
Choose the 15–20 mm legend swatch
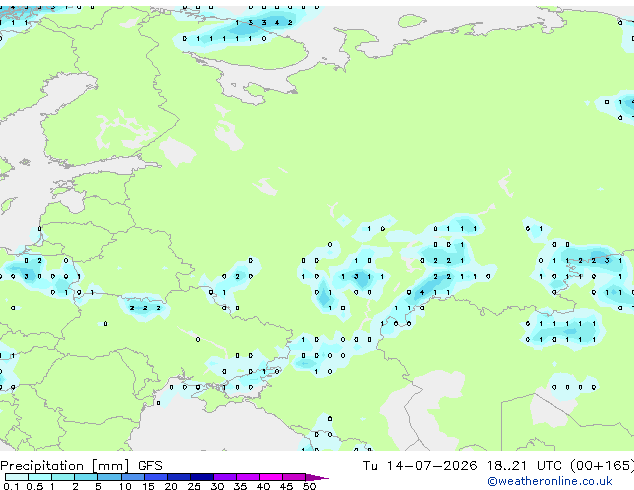155,477
